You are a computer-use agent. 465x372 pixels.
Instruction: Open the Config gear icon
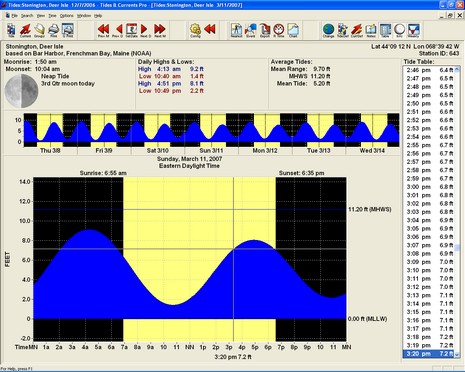(195, 30)
